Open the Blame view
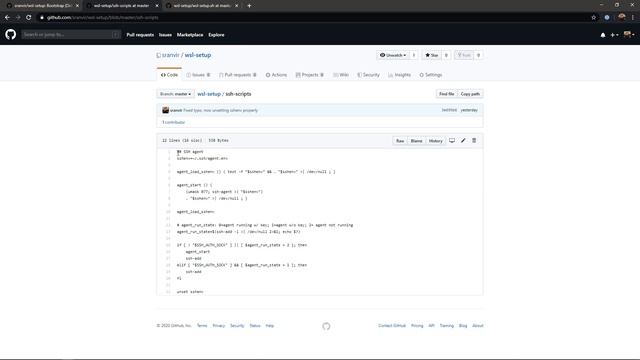 coord(416,141)
